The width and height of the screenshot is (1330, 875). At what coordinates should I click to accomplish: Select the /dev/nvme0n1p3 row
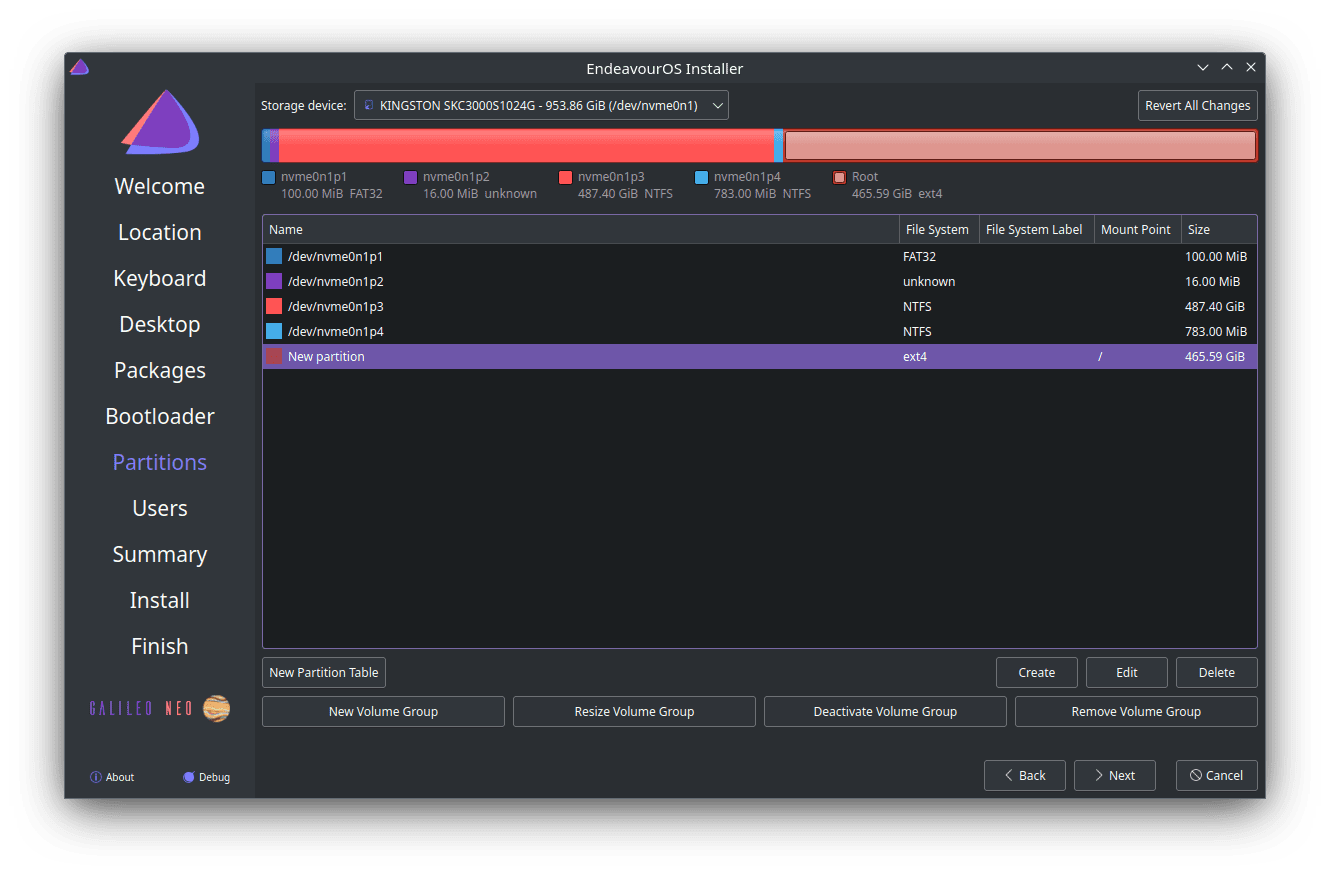[760, 306]
